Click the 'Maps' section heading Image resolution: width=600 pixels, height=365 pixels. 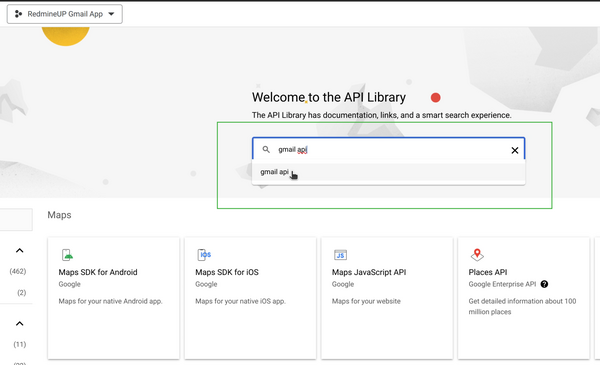point(59,215)
